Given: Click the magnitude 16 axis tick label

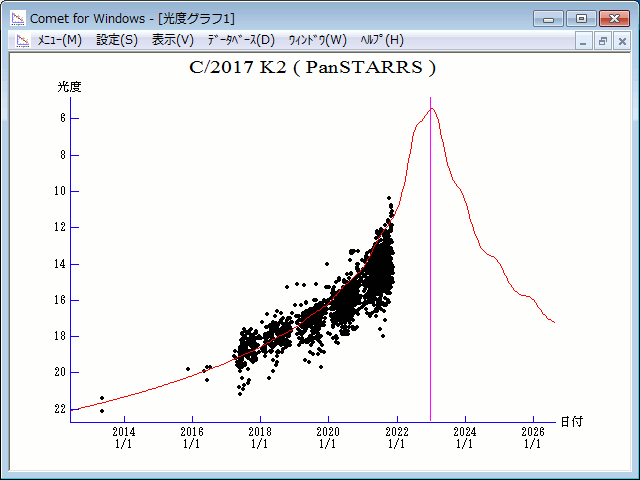Looking at the screenshot, I should point(60,300).
